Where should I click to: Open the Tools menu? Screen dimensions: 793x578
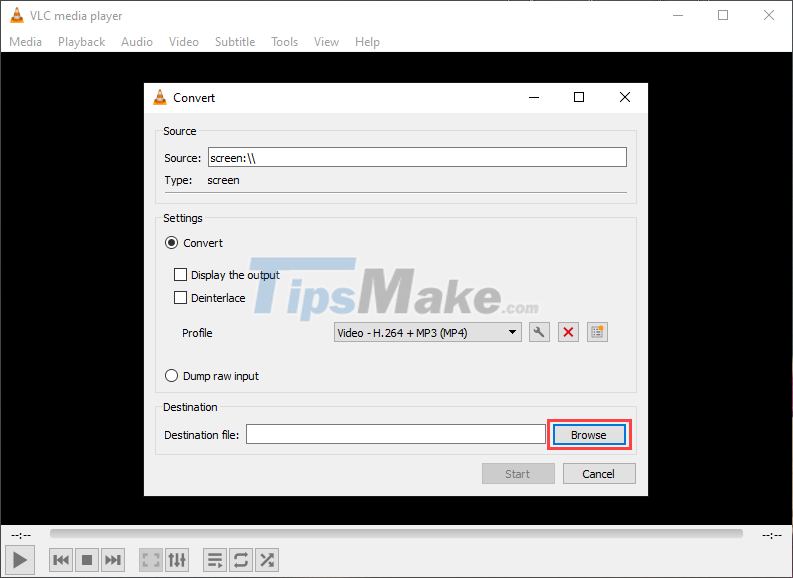(x=284, y=41)
